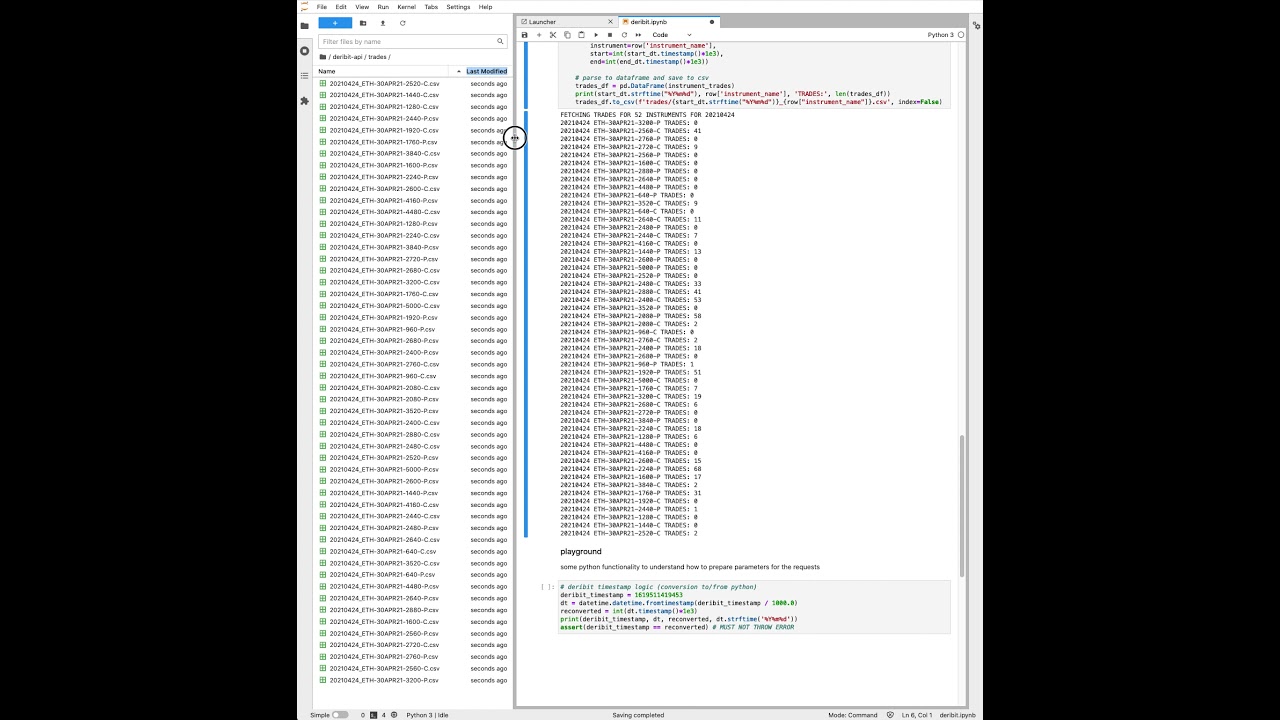Open the Extension Manager puzzle icon
Image resolution: width=1280 pixels, height=720 pixels.
point(304,100)
